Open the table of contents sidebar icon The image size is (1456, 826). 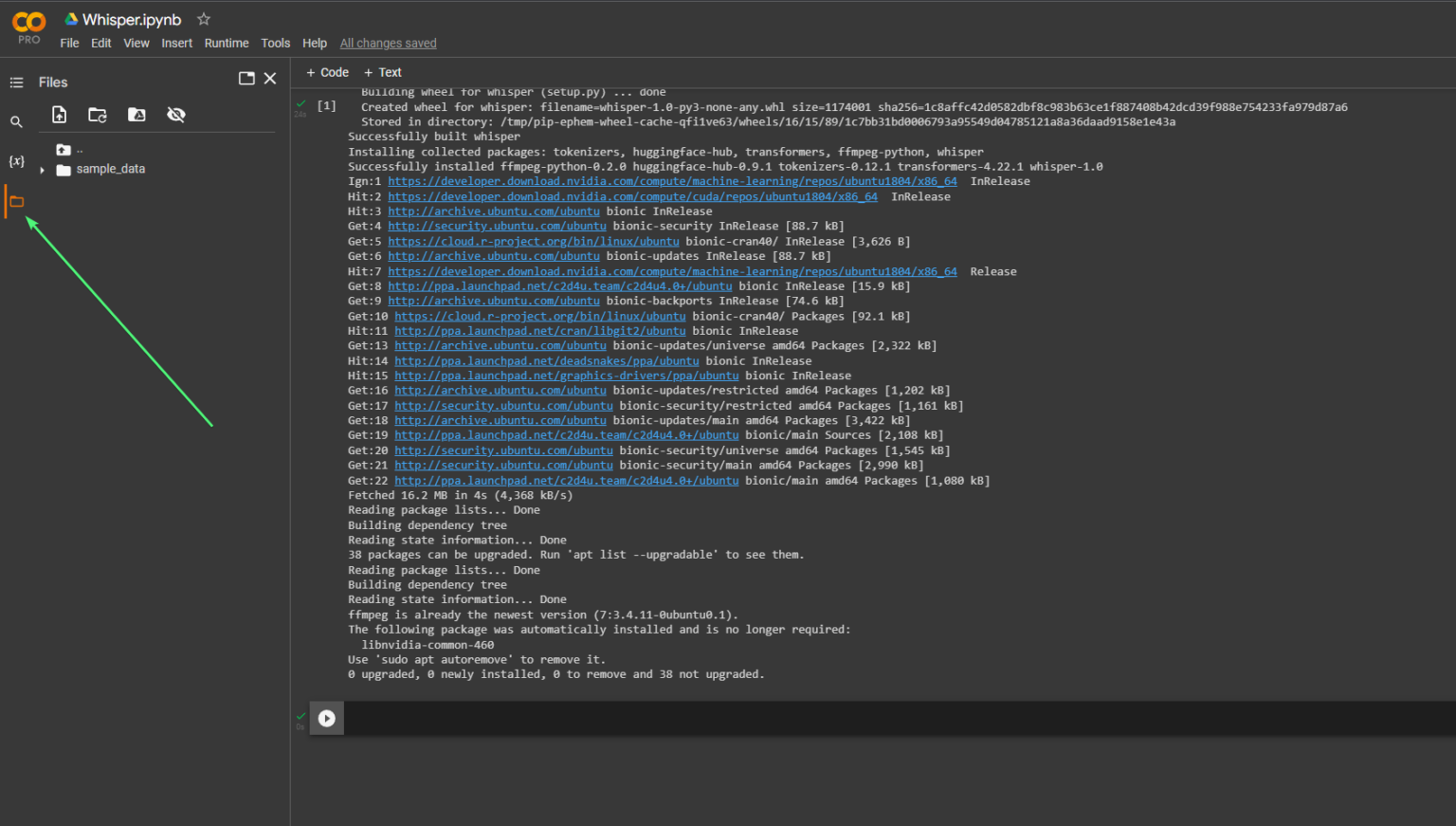[16, 83]
